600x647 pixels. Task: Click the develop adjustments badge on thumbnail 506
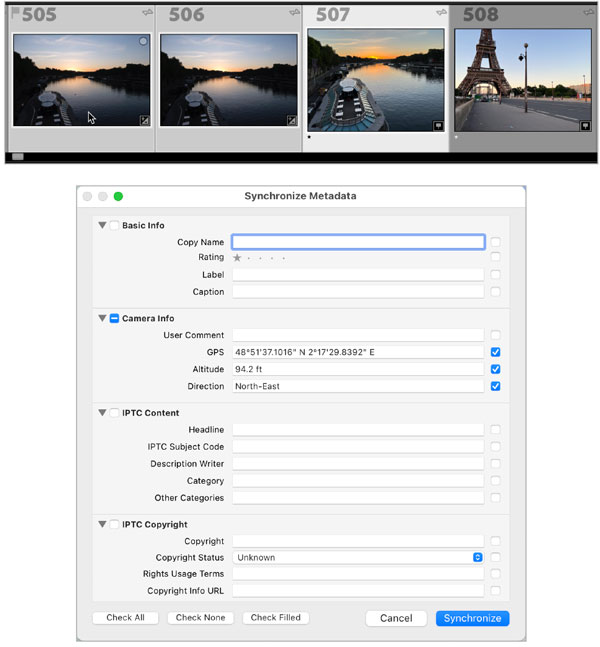[x=291, y=120]
